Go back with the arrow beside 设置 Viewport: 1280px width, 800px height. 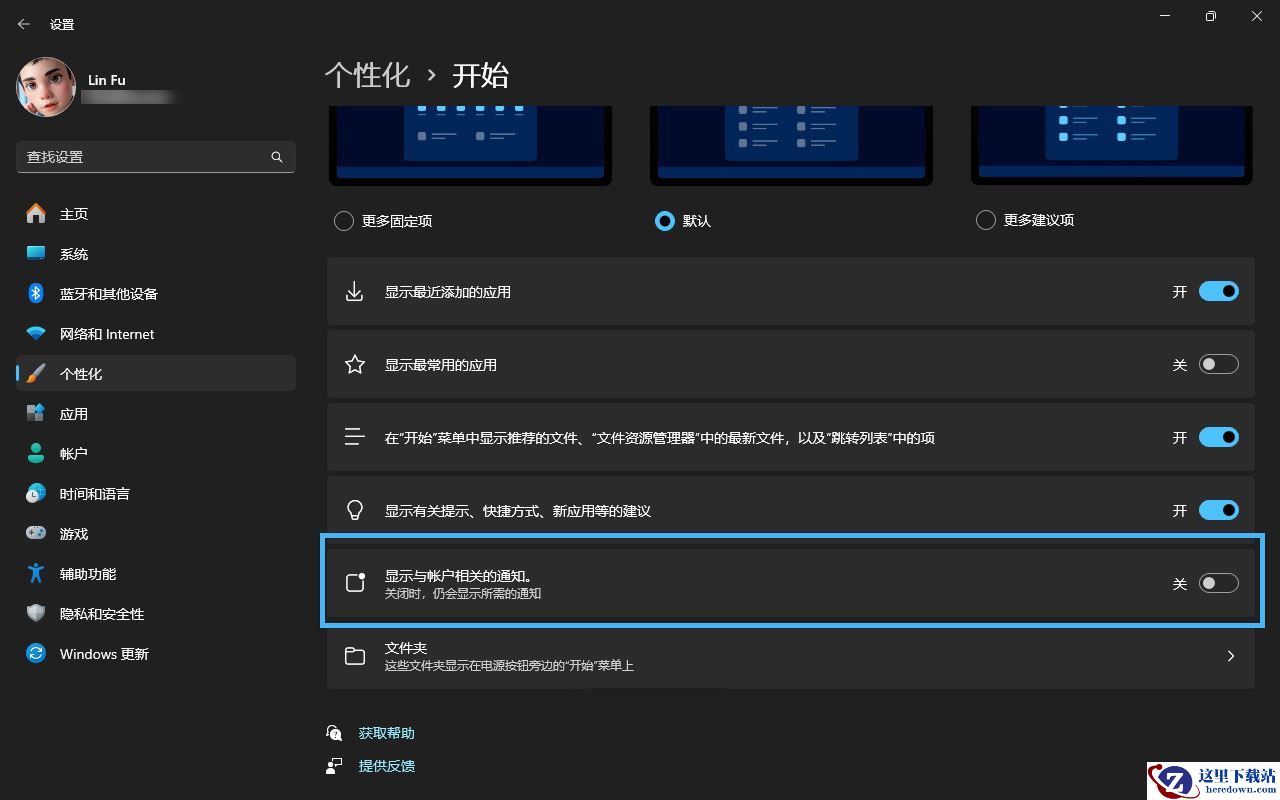coord(24,24)
